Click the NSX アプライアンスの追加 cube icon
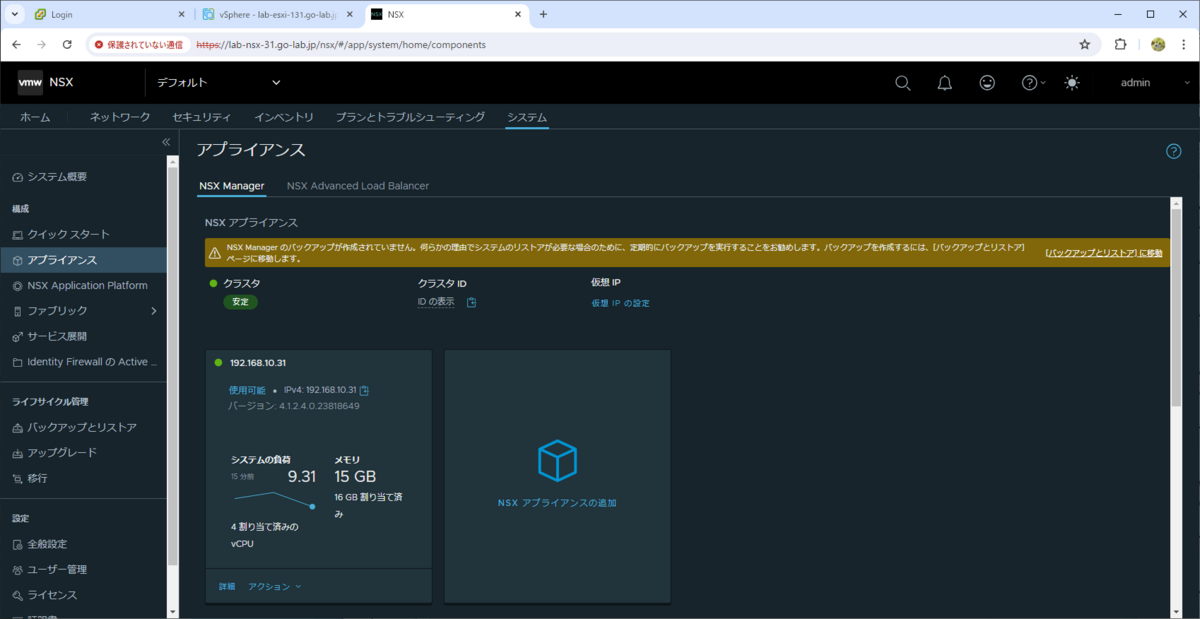The image size is (1200, 619). pos(557,460)
